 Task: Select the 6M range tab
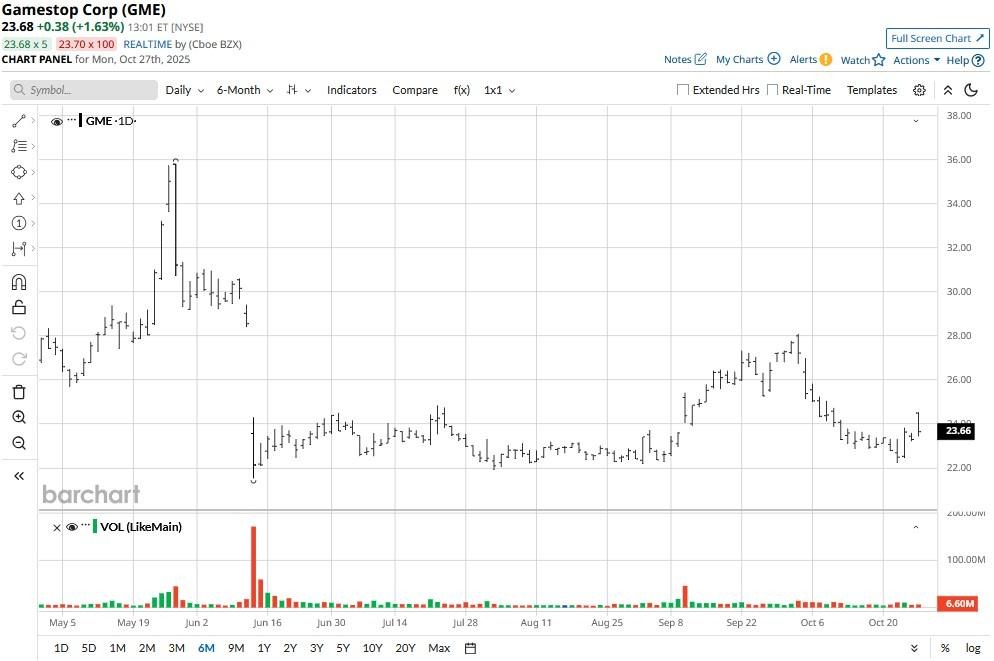[206, 648]
